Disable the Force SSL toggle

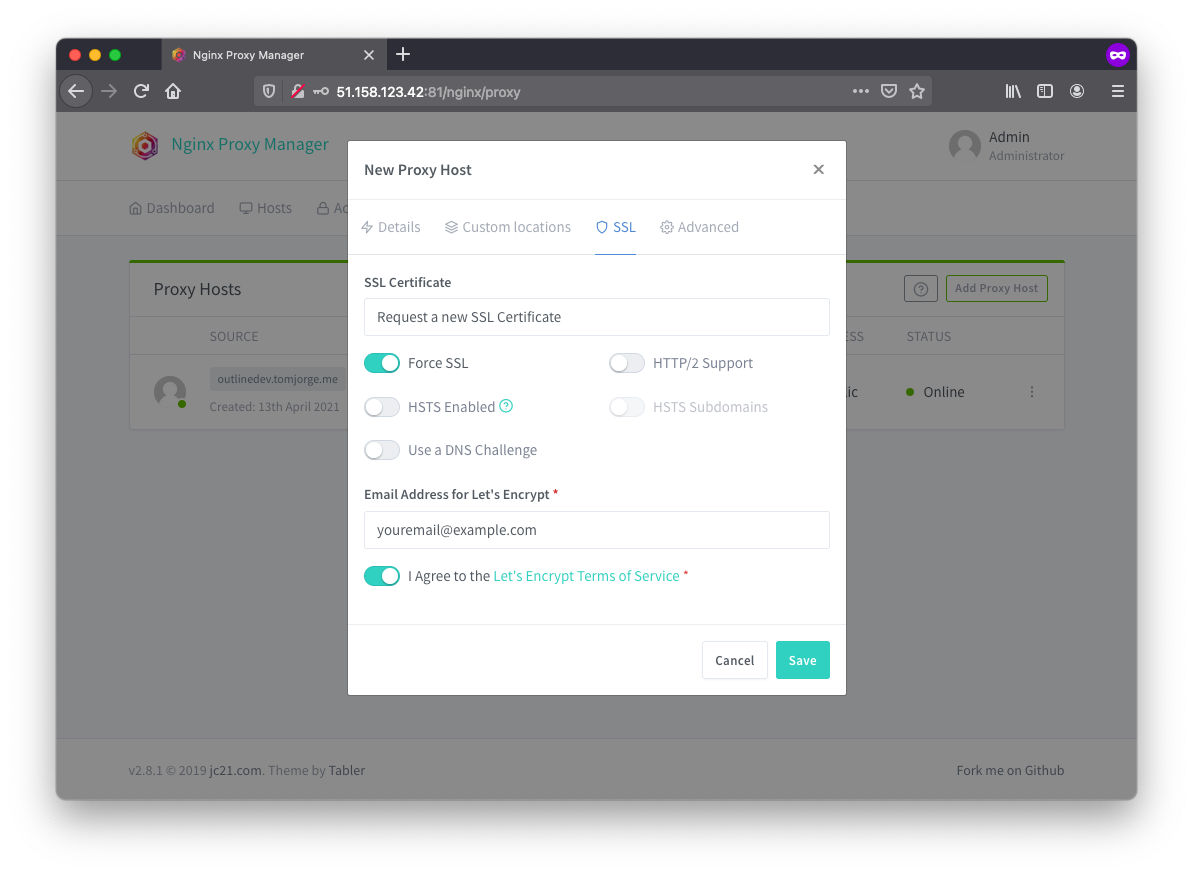click(382, 364)
